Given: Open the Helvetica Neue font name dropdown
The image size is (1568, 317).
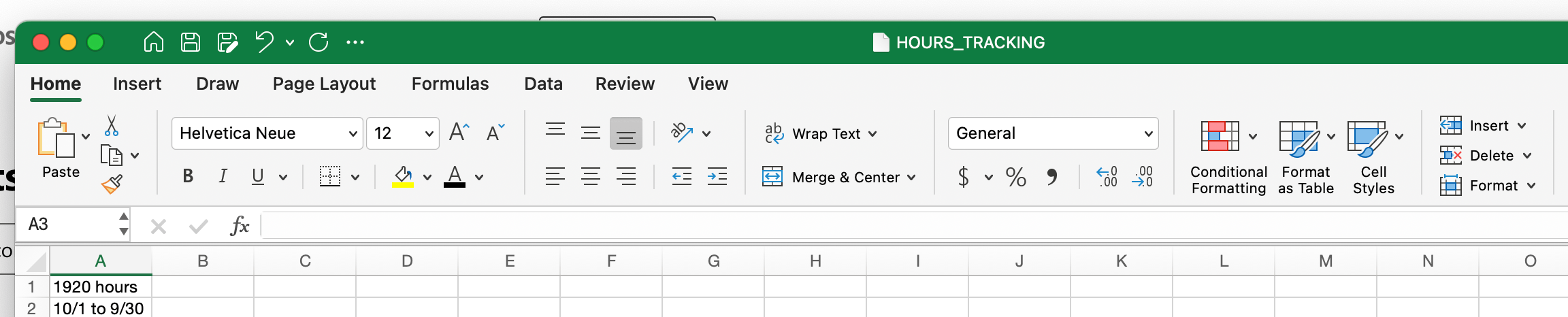Looking at the screenshot, I should click(267, 133).
